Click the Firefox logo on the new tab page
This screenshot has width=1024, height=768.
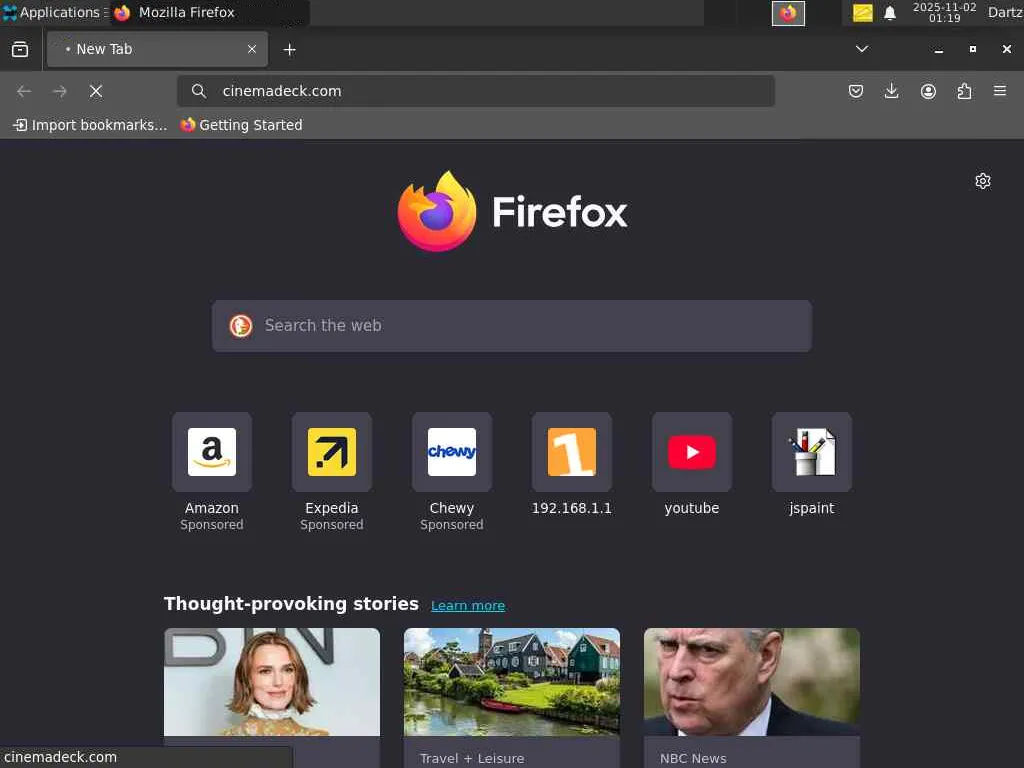[512, 212]
